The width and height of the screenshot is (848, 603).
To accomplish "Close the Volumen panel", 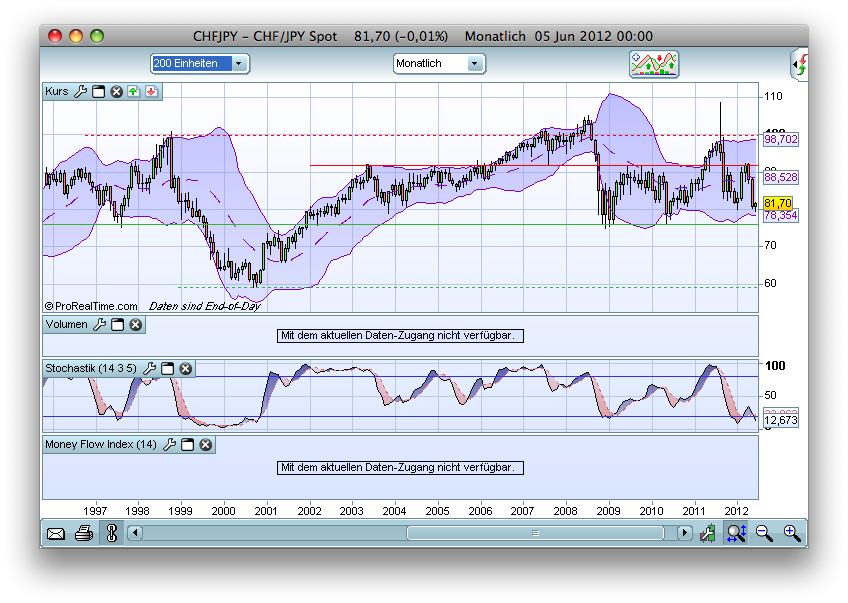I will [136, 324].
